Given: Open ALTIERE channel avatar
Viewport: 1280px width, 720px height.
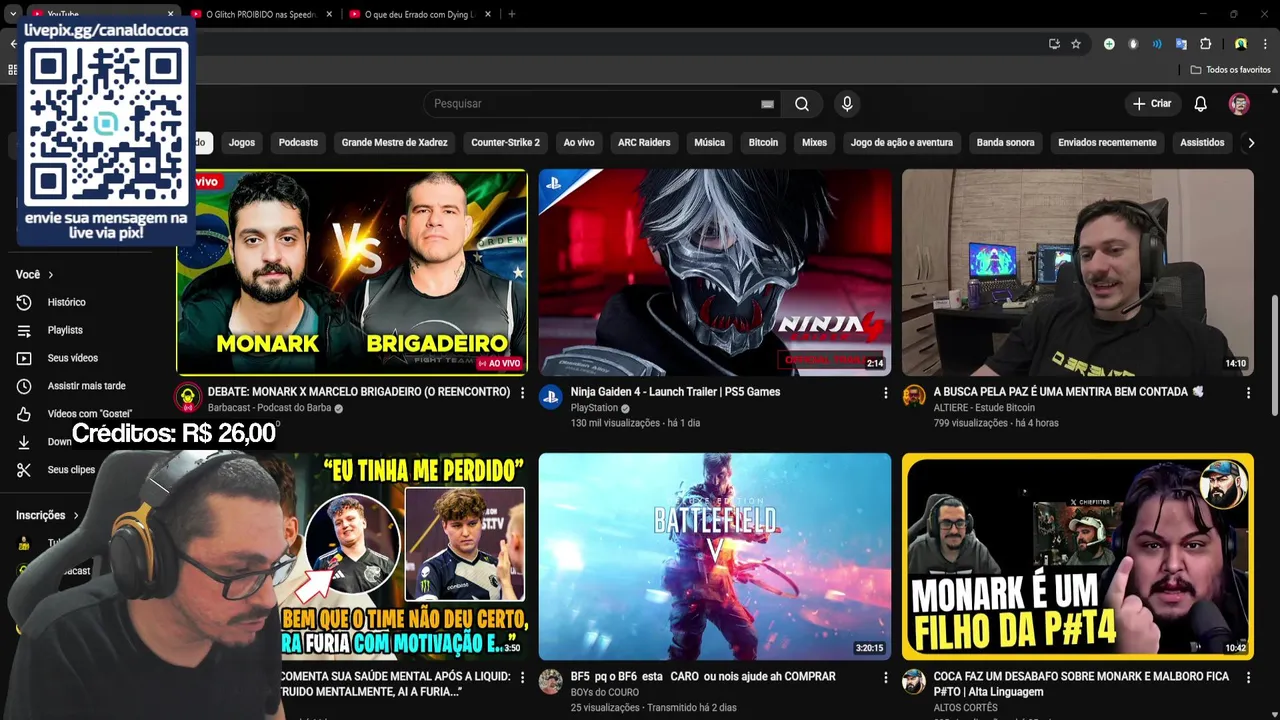Looking at the screenshot, I should (x=914, y=396).
